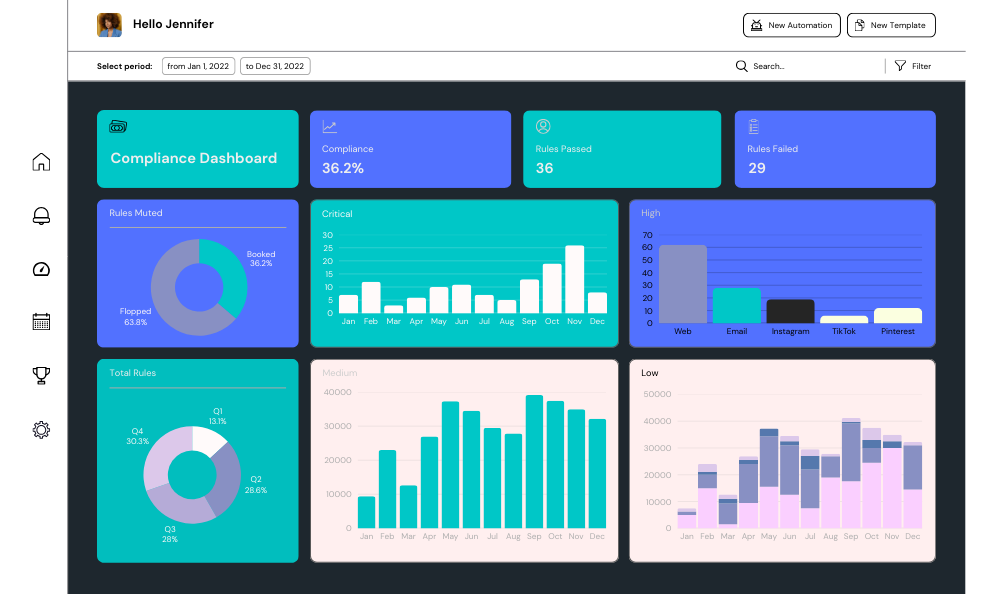Click the New Automation button

click(791, 25)
